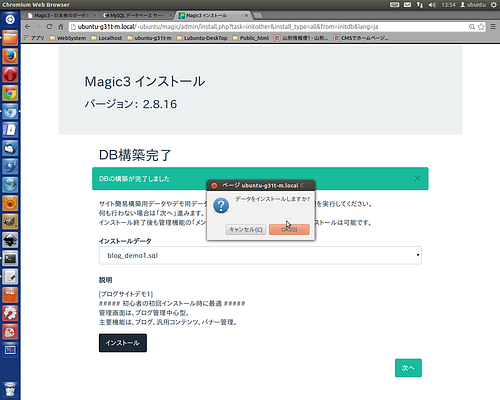Open the Public_html bookmarks folder

250,38
